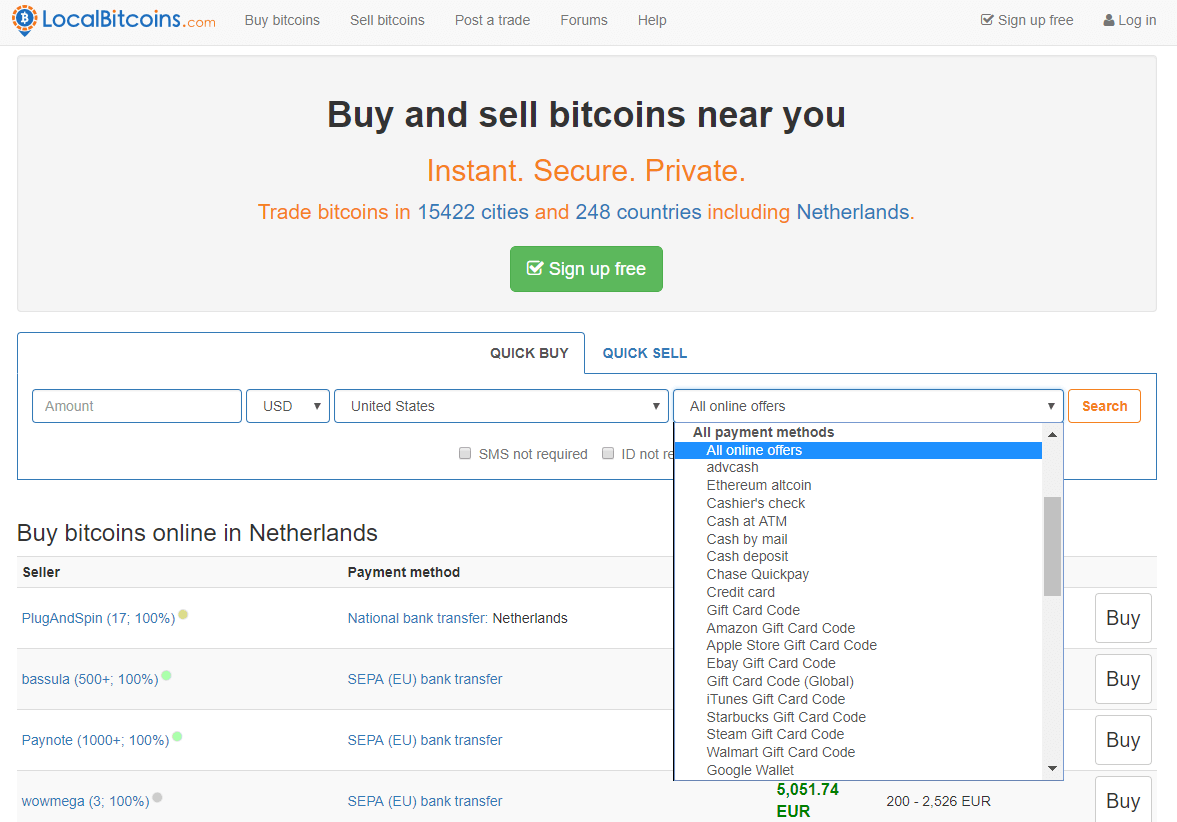1177x822 pixels.
Task: Enable the SMS not required checkbox
Action: [465, 453]
